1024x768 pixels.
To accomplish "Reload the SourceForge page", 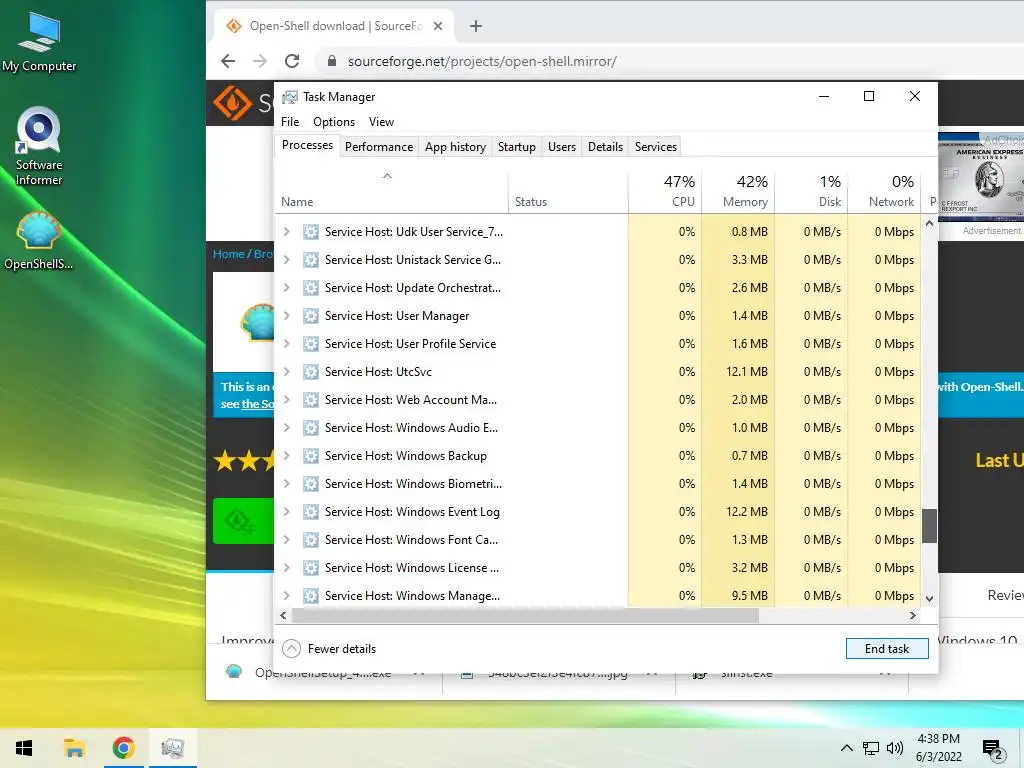I will pos(292,61).
